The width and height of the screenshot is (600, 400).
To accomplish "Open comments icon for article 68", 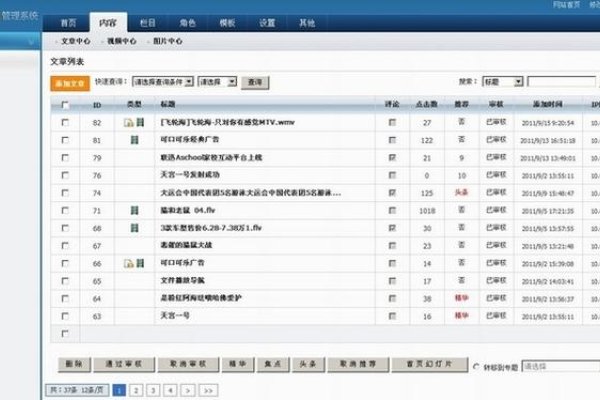I will tap(392, 228).
